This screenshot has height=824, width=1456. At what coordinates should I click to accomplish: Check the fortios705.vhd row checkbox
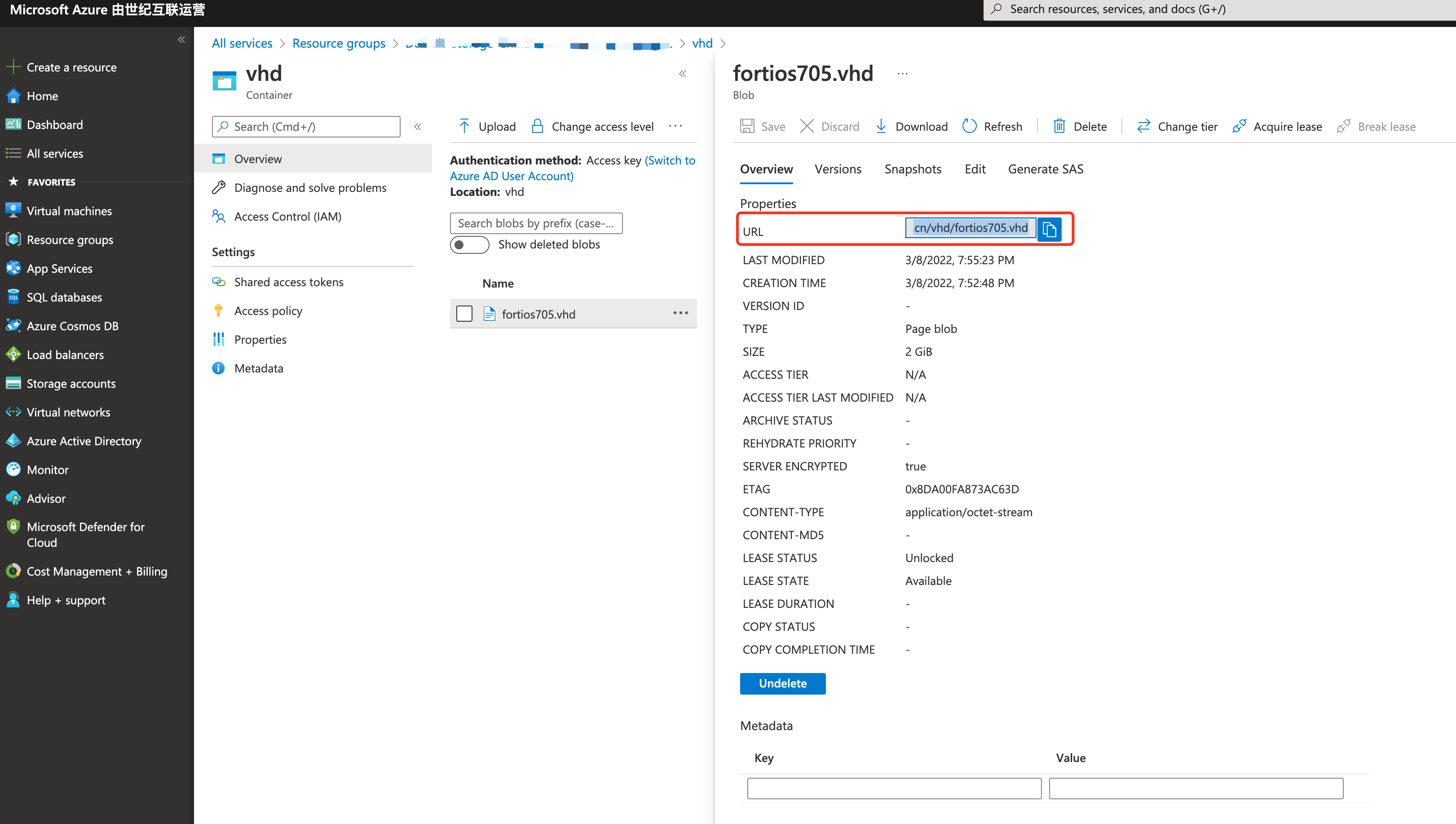[464, 314]
